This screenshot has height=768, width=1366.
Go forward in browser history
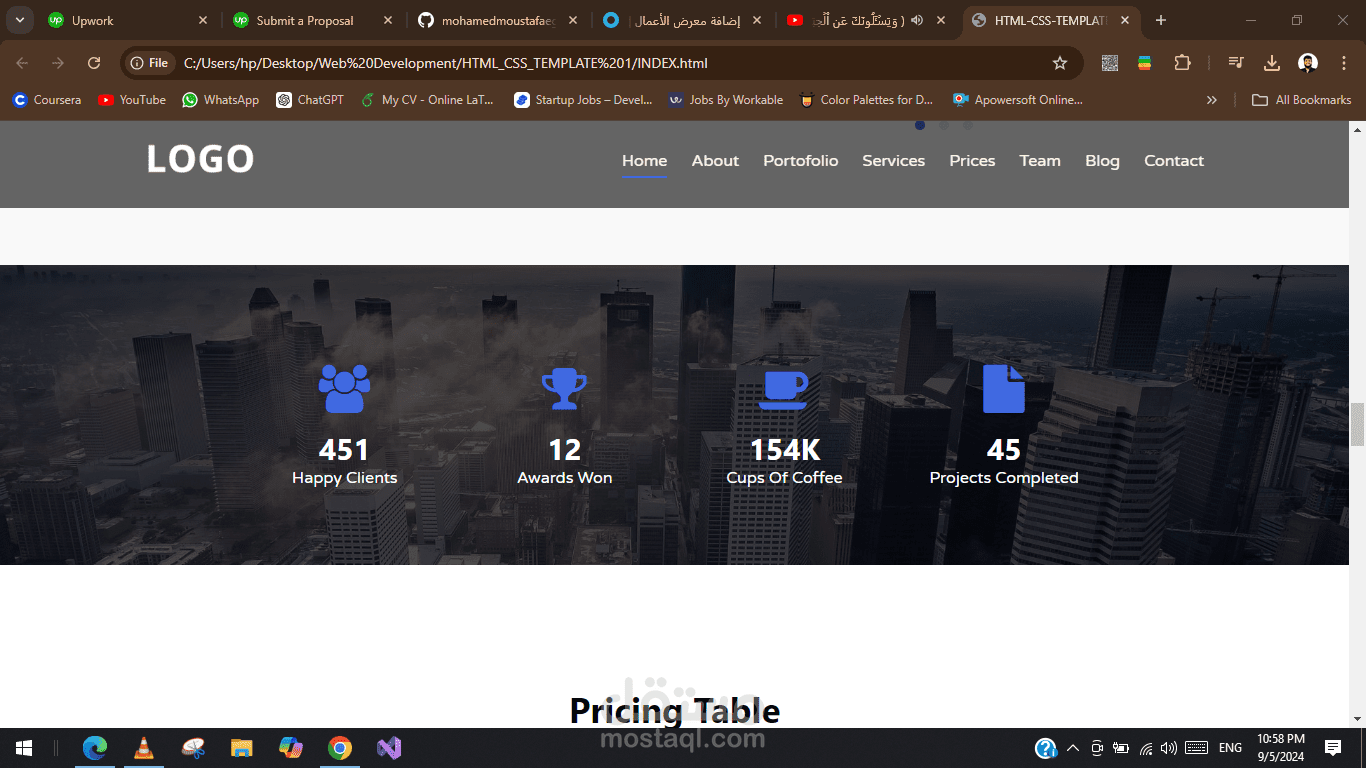point(58,63)
